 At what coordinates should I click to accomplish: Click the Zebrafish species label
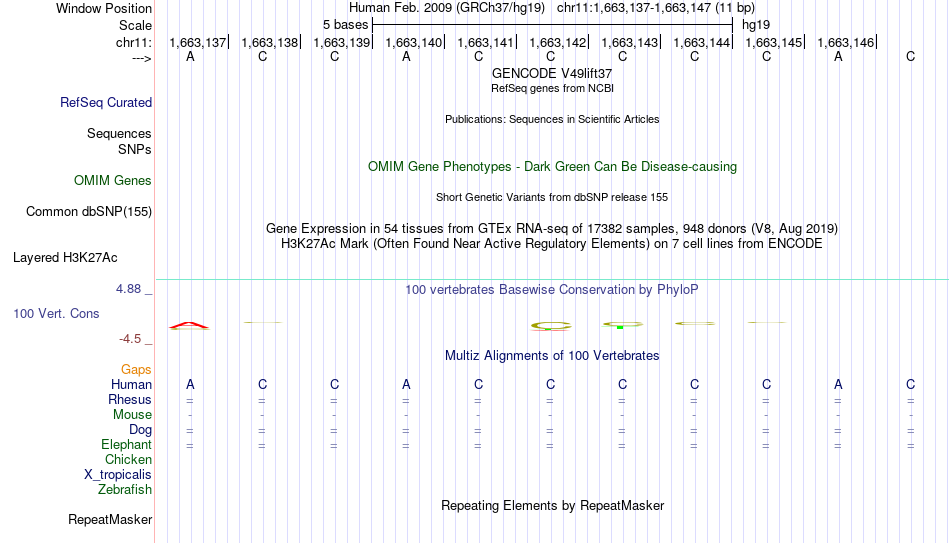(x=125, y=489)
